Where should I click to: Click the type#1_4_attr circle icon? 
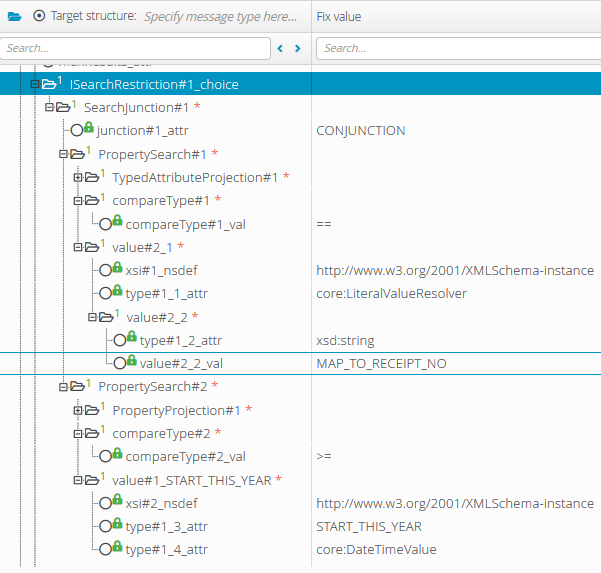pos(105,549)
